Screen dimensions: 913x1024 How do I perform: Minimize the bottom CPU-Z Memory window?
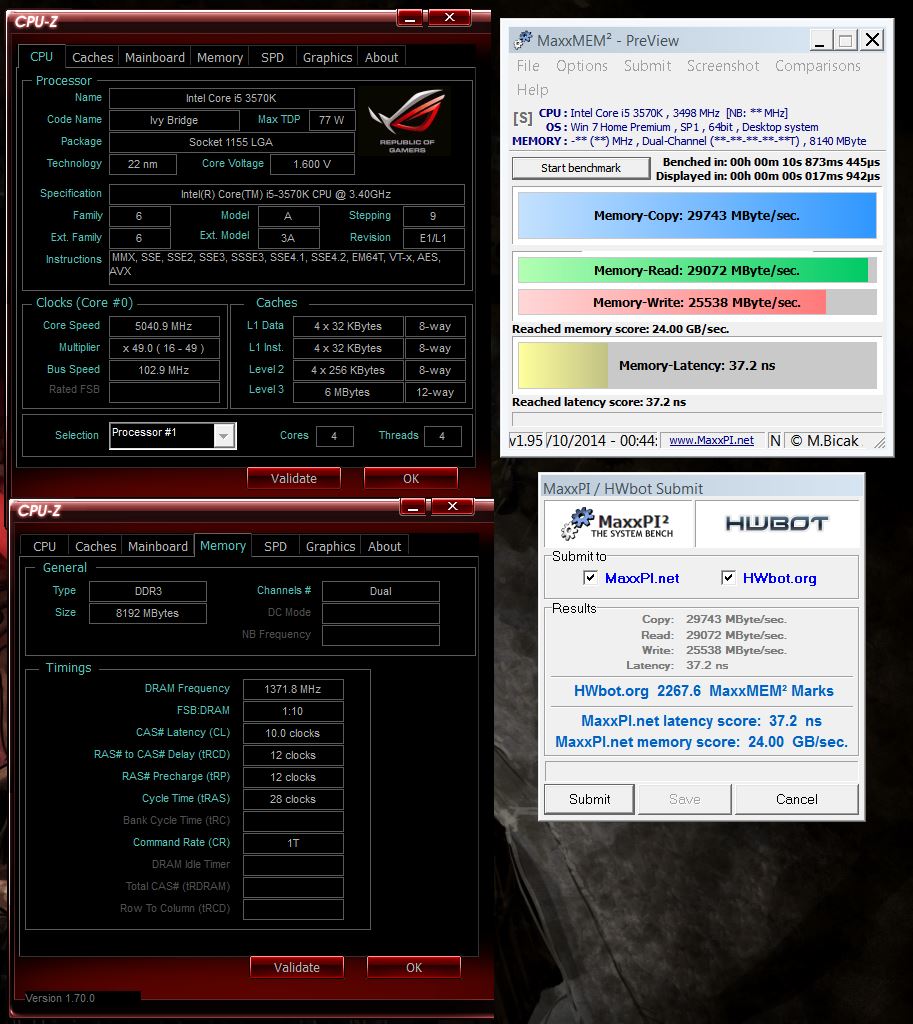413,507
